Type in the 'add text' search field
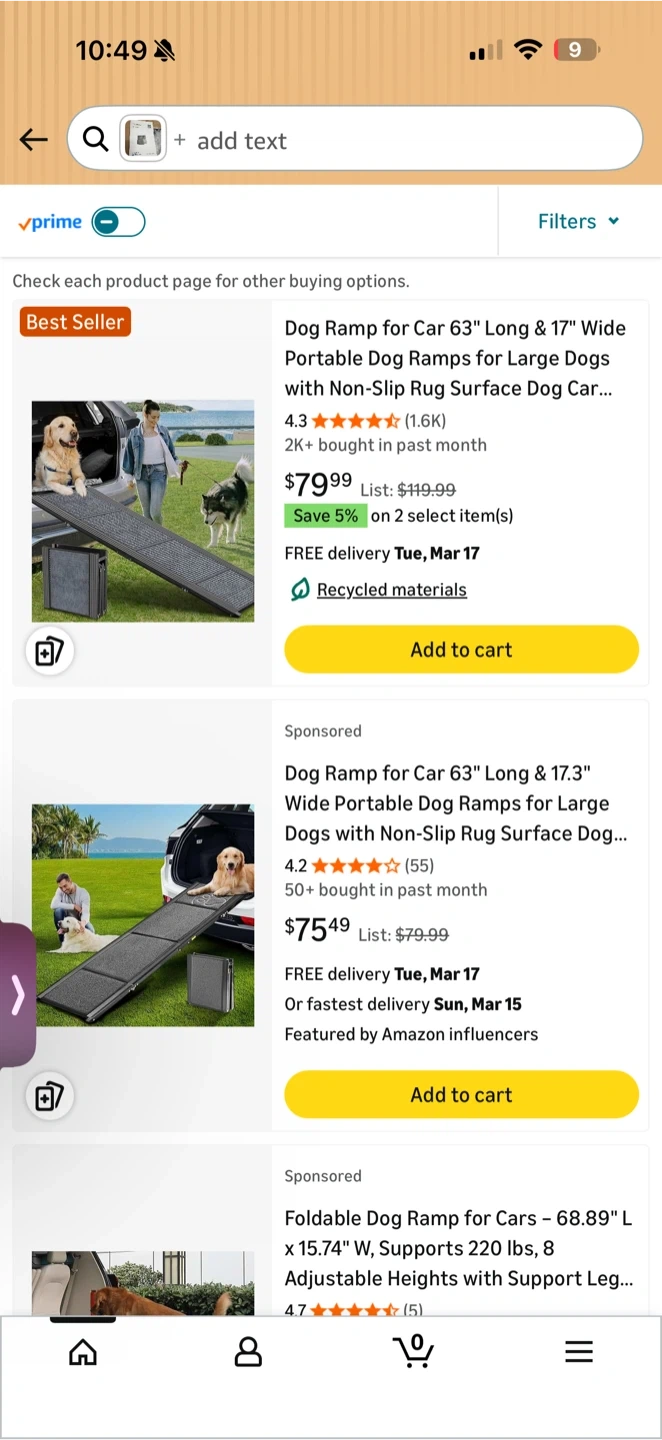662x1440 pixels. click(400, 141)
